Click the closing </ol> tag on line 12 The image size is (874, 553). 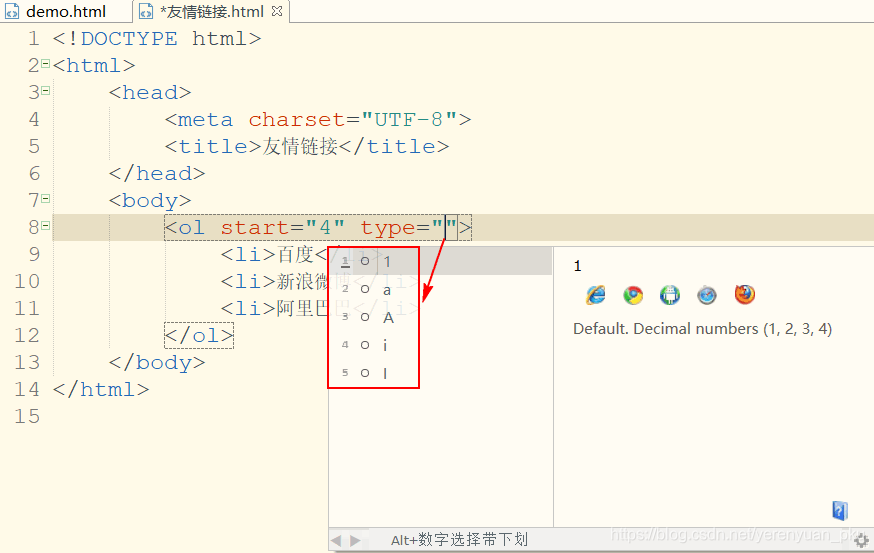pos(199,335)
